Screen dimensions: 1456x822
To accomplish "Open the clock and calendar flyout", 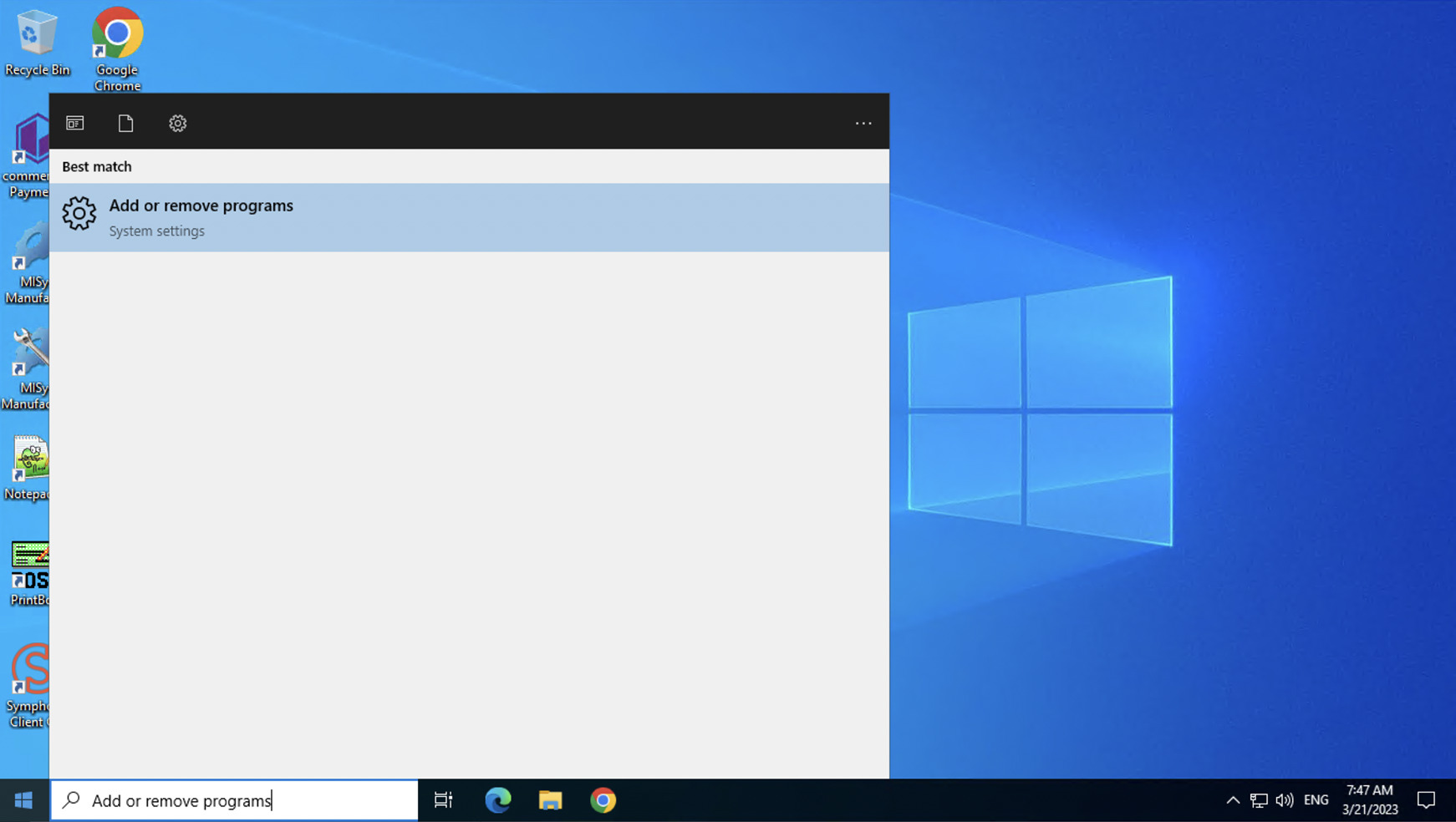I will point(1370,800).
